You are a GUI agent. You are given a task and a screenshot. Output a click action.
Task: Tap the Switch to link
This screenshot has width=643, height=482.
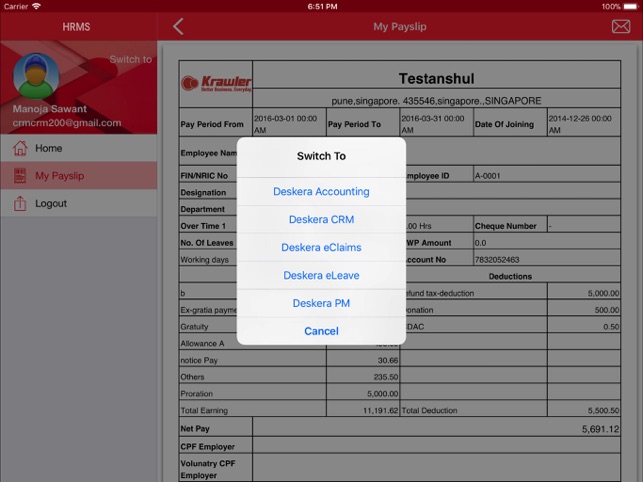click(130, 59)
